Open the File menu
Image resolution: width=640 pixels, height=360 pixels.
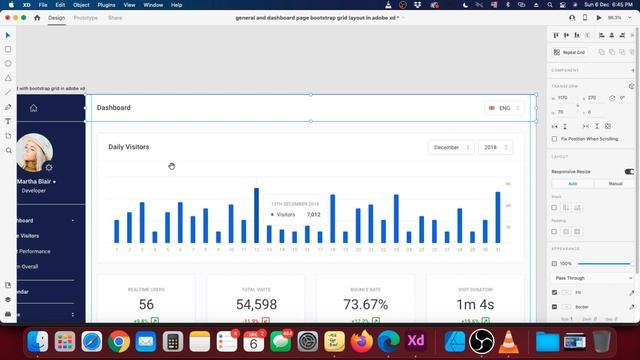[x=43, y=5]
